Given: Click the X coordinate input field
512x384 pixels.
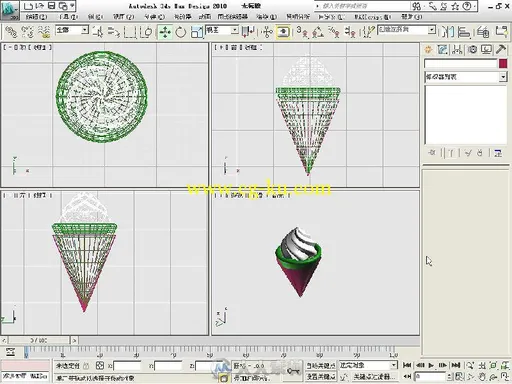Looking at the screenshot, I should pyautogui.click(x=127, y=366).
